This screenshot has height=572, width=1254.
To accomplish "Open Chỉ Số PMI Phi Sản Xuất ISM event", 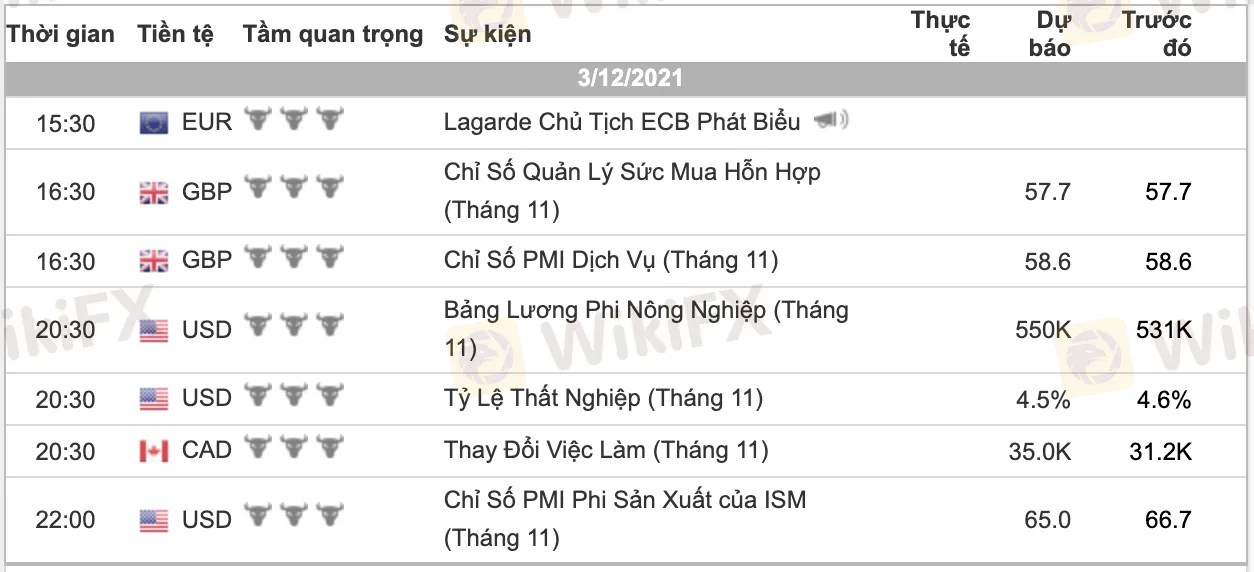I will [625, 500].
